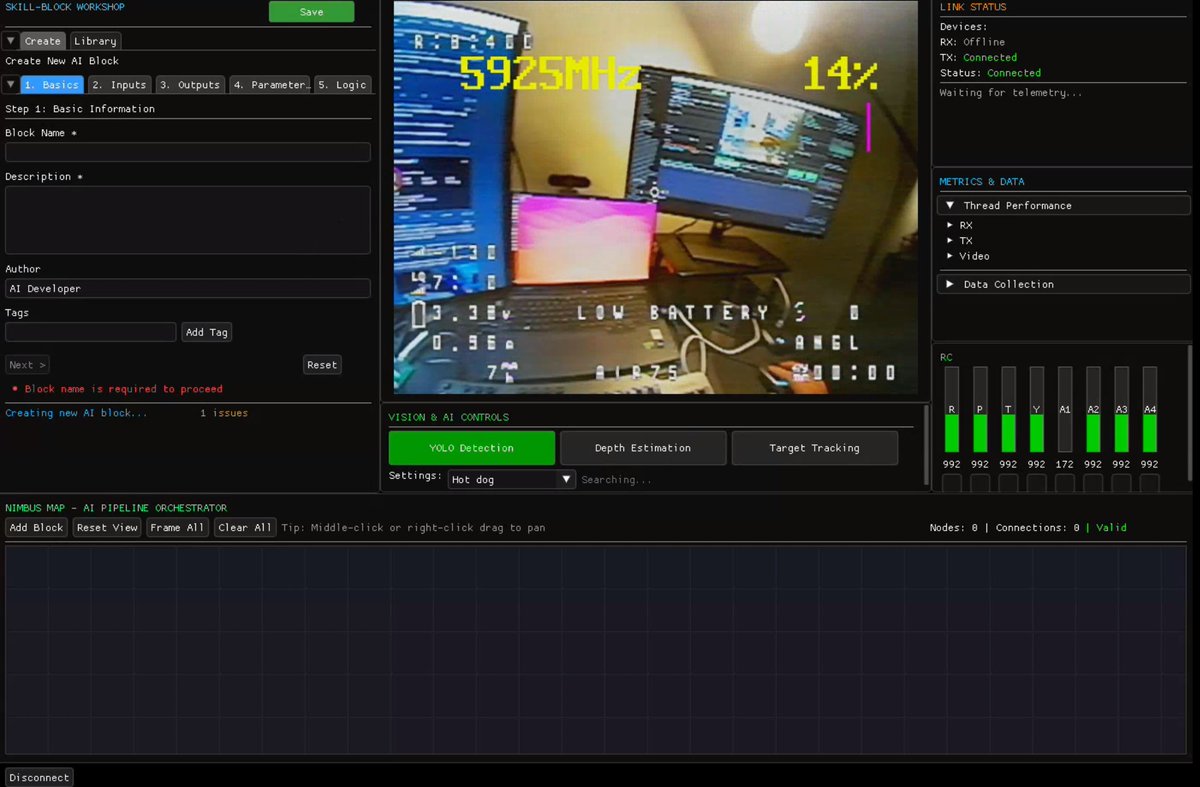This screenshot has height=787, width=1200.
Task: Open the Hot dog detection target dropdown
Action: click(x=511, y=478)
